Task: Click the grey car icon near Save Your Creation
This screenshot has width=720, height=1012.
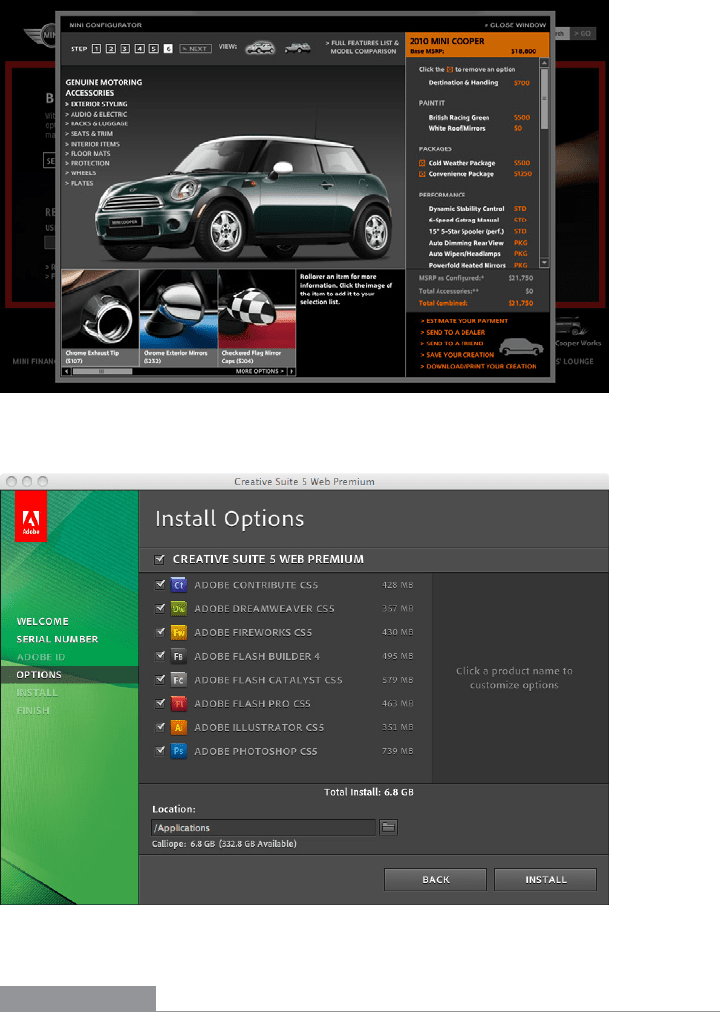Action: (x=521, y=347)
